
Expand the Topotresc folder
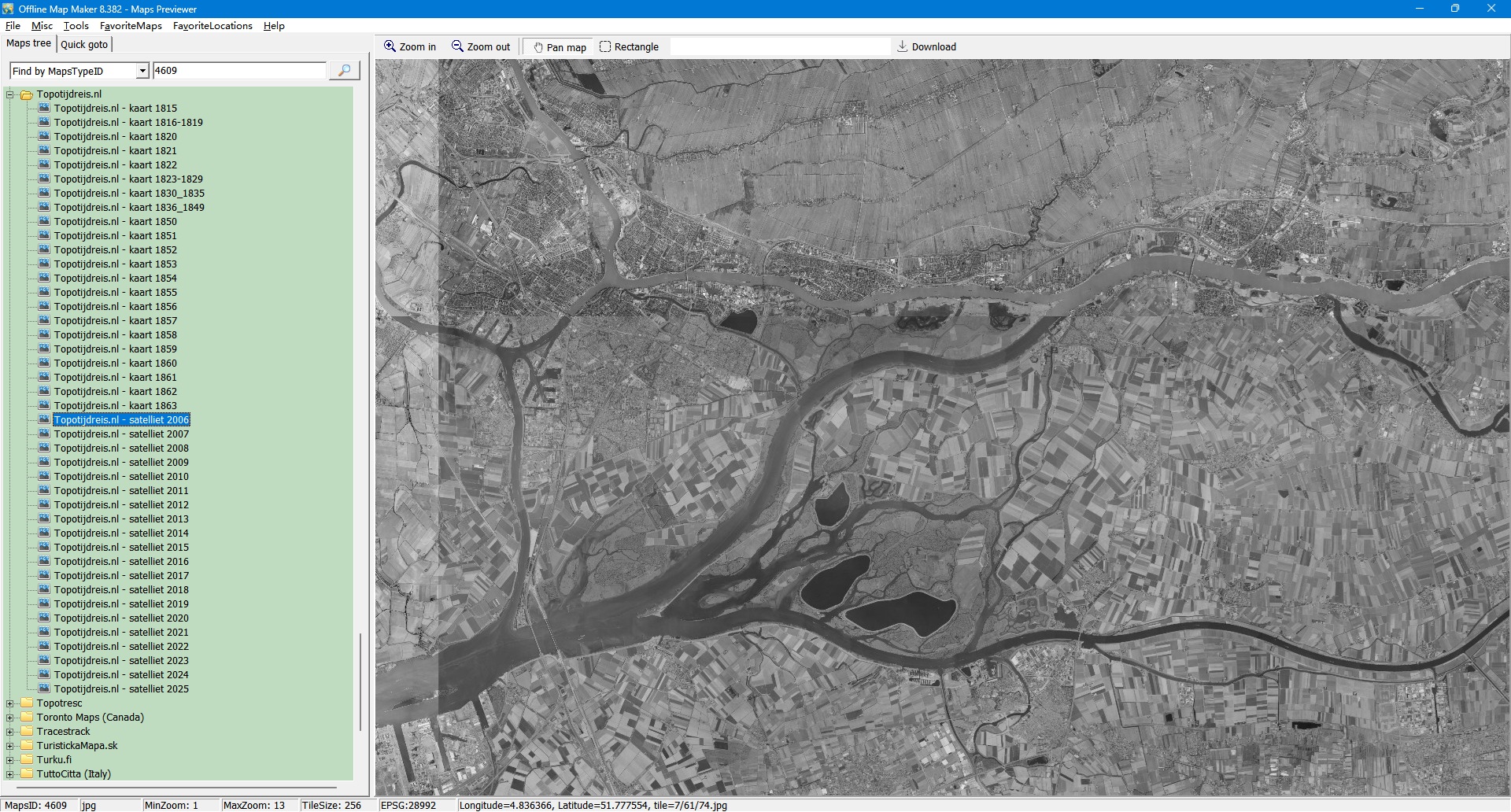click(x=10, y=703)
